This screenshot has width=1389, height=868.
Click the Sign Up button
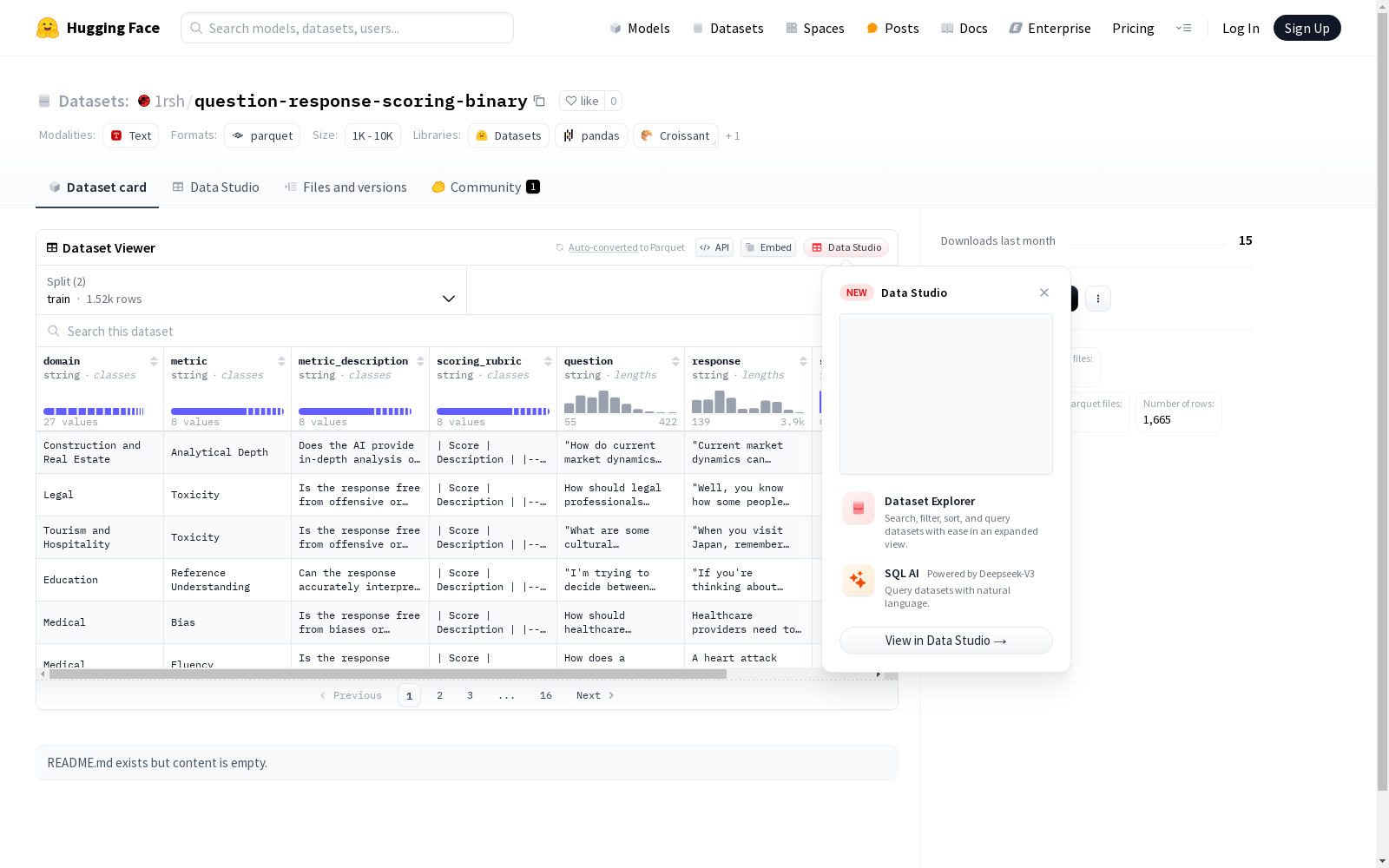pyautogui.click(x=1307, y=28)
